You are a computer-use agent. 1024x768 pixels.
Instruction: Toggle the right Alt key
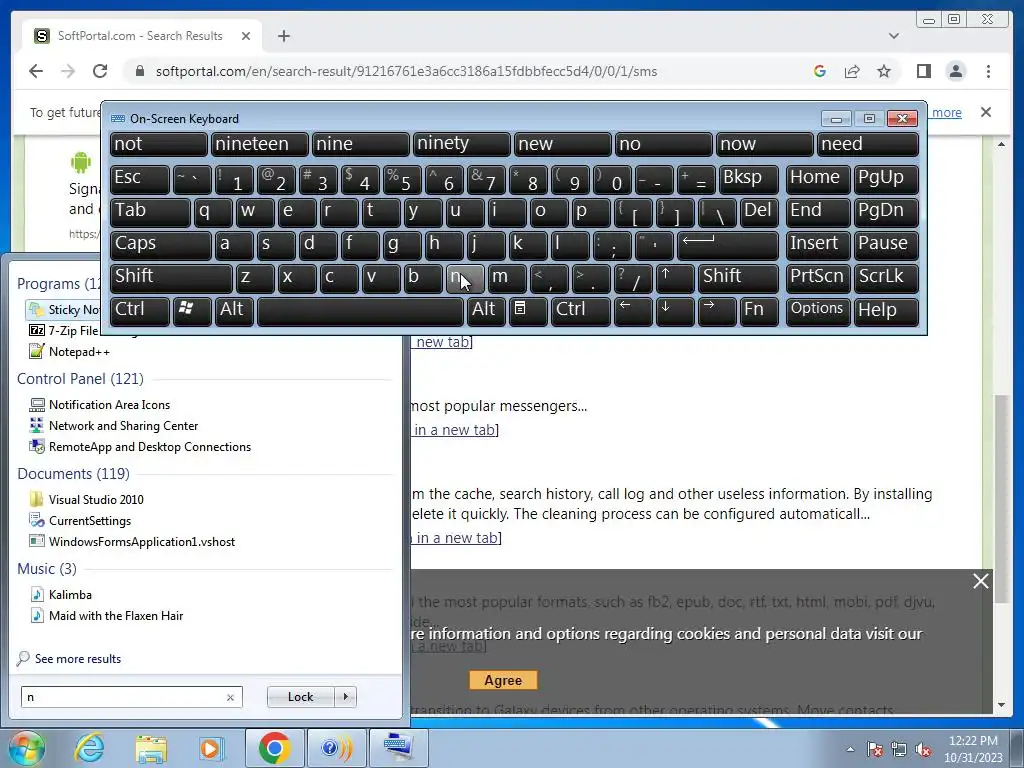tap(485, 312)
